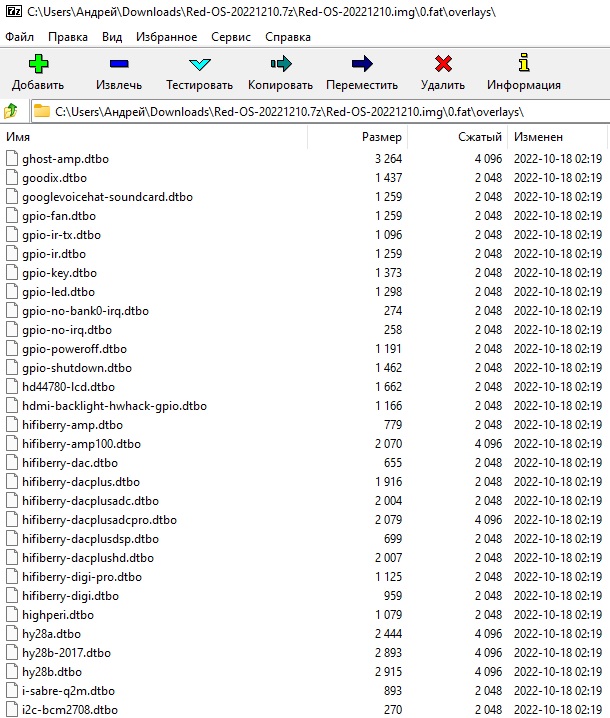This screenshot has height=718, width=610.
Task: Select hifiberry-dacplusadcpro.dtbo file name
Action: (x=99, y=520)
